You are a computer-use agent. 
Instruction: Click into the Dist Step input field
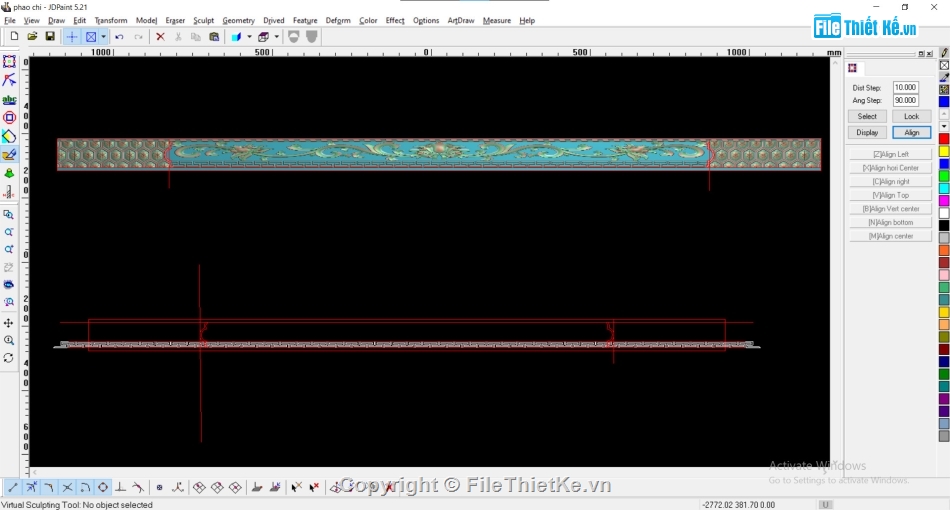[x=906, y=87]
